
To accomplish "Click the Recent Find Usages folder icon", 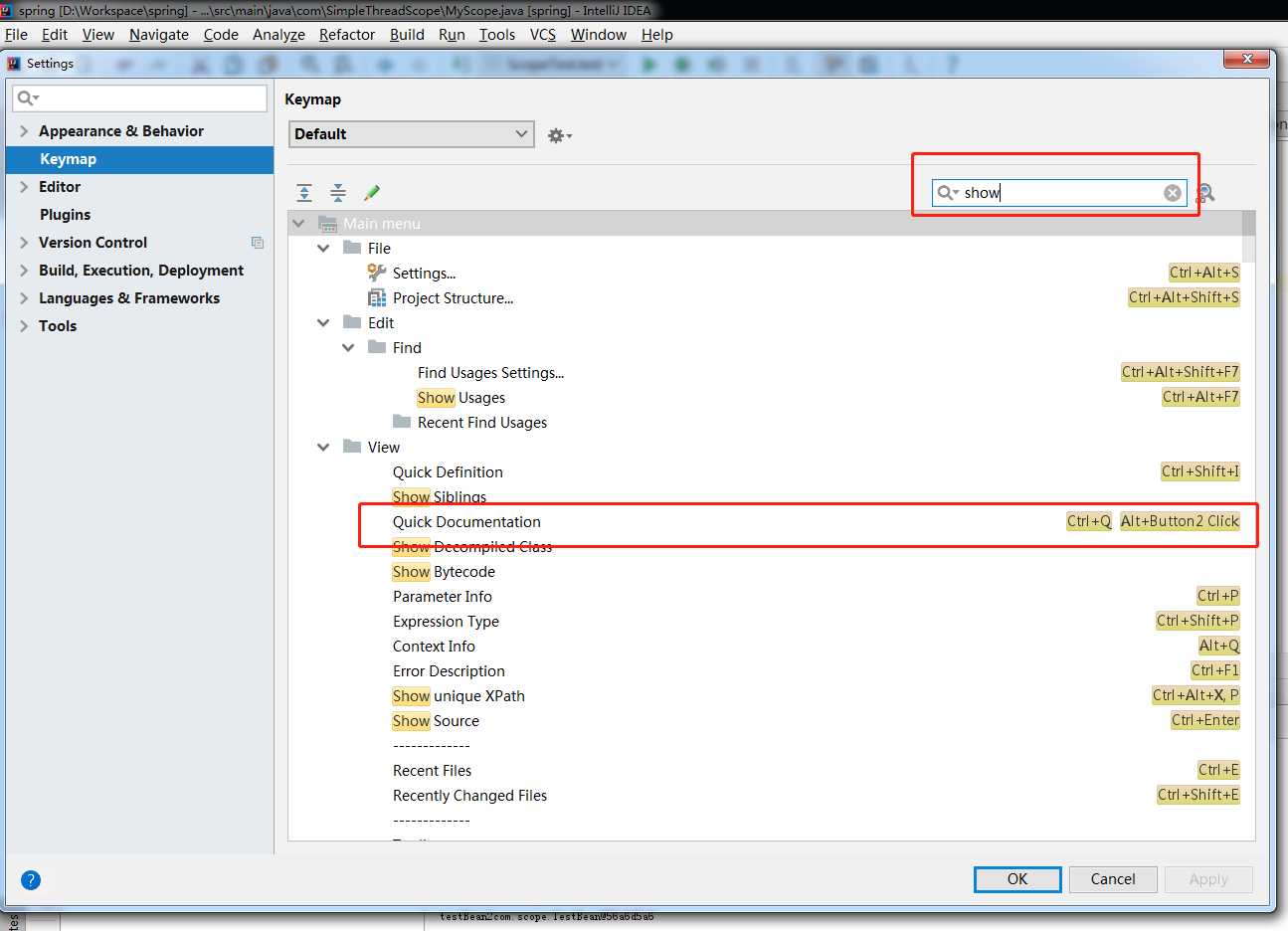I will tap(402, 422).
